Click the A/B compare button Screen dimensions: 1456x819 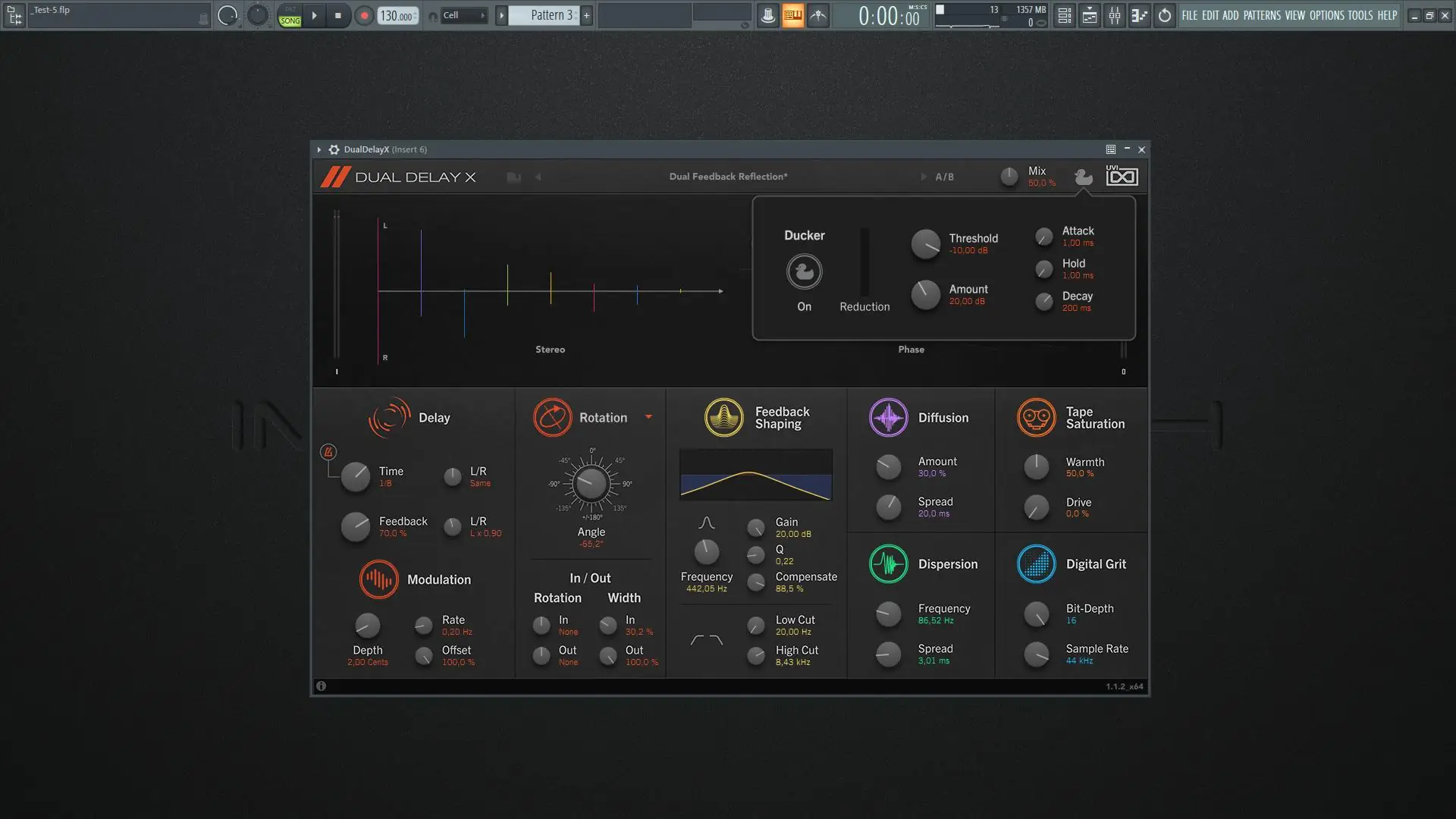(x=944, y=177)
